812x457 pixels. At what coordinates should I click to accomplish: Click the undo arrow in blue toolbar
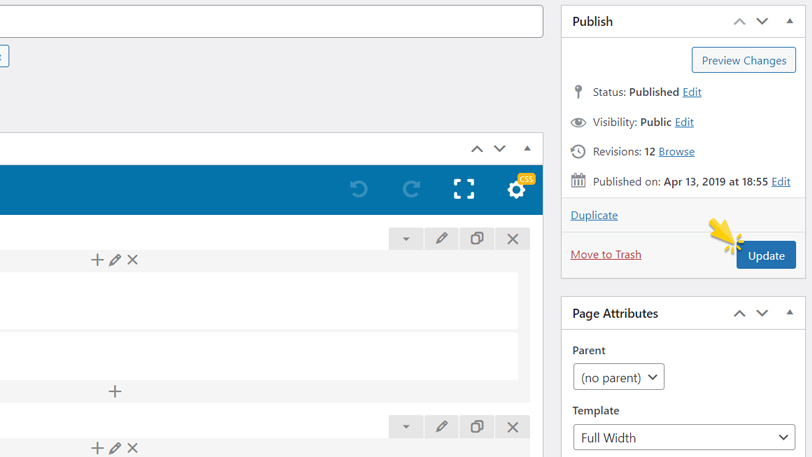click(x=359, y=189)
